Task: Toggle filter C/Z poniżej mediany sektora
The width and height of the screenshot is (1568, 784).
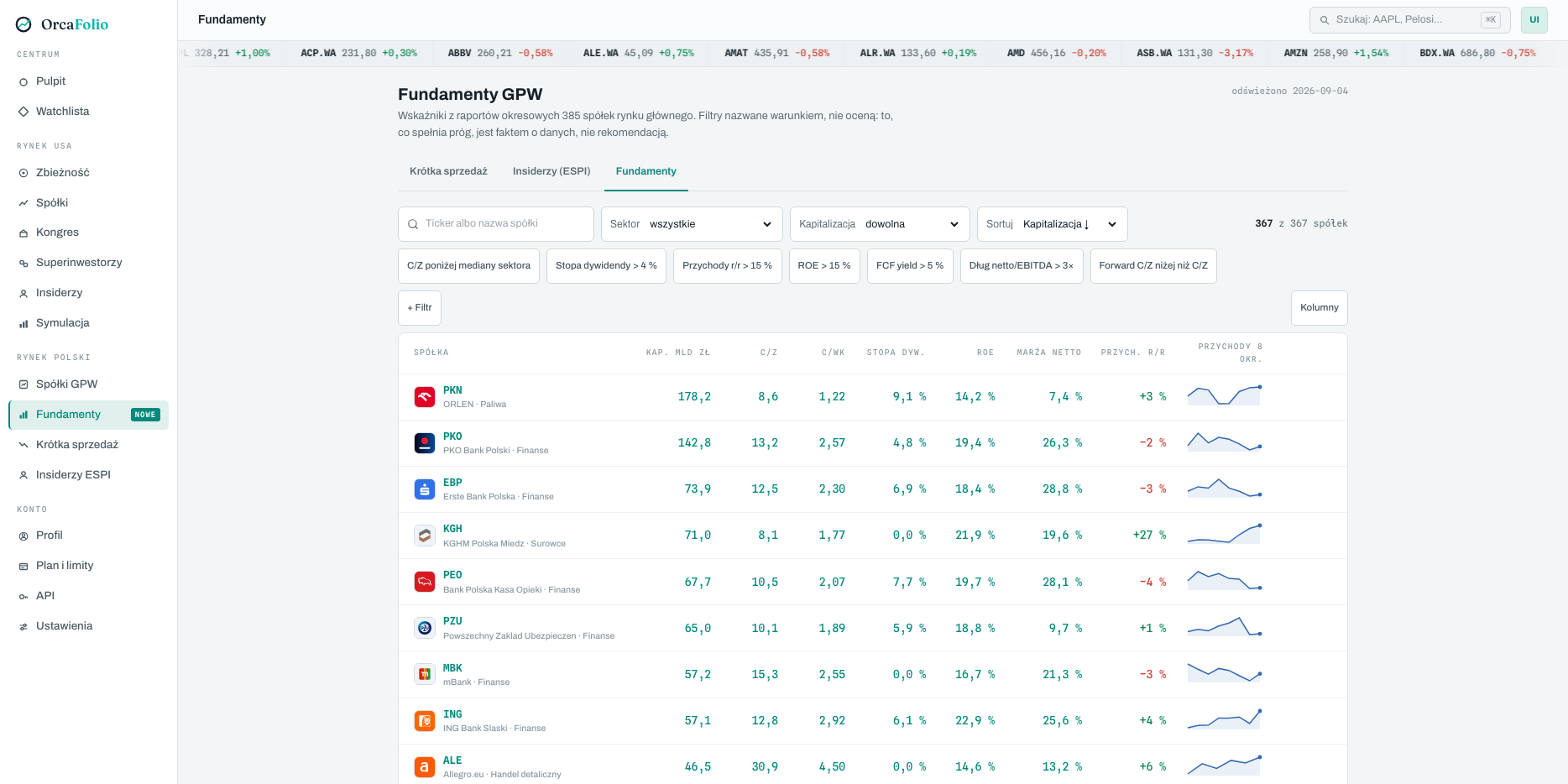Action: coord(468,266)
